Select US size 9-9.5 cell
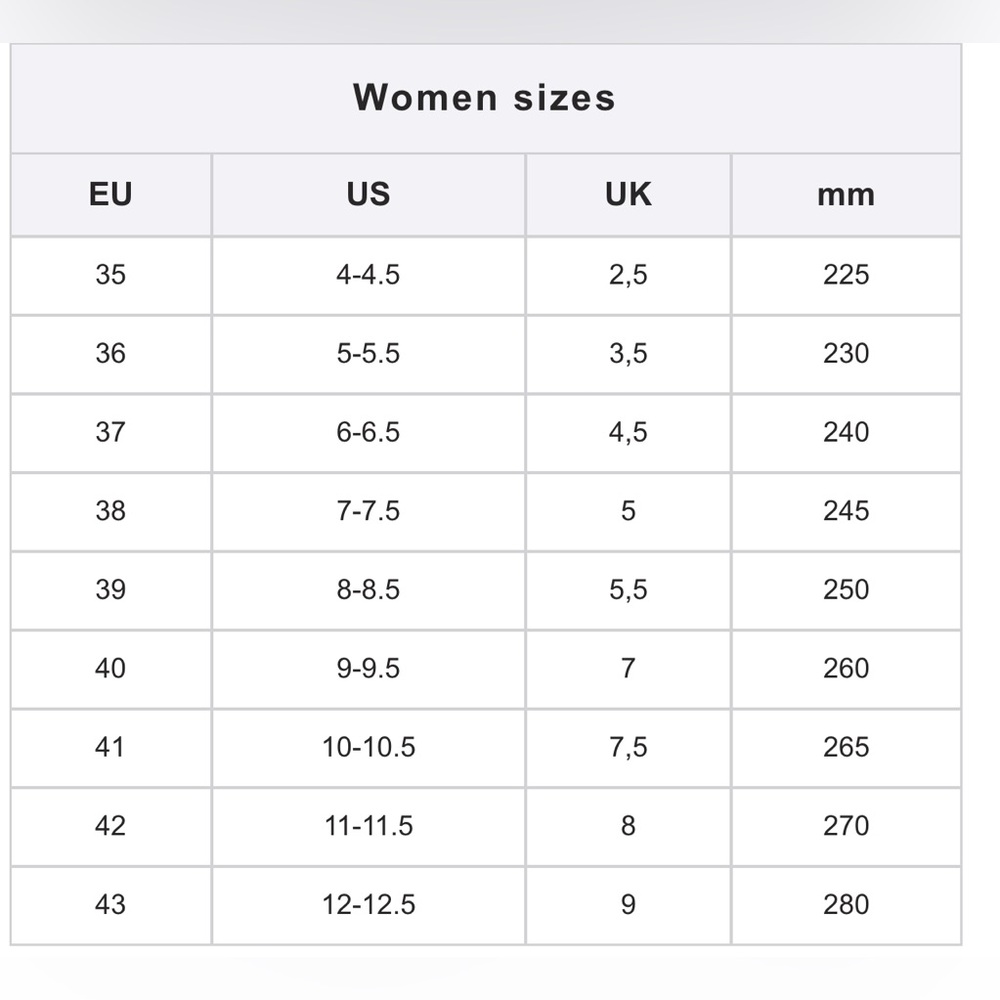1000x1000 pixels. coord(368,668)
